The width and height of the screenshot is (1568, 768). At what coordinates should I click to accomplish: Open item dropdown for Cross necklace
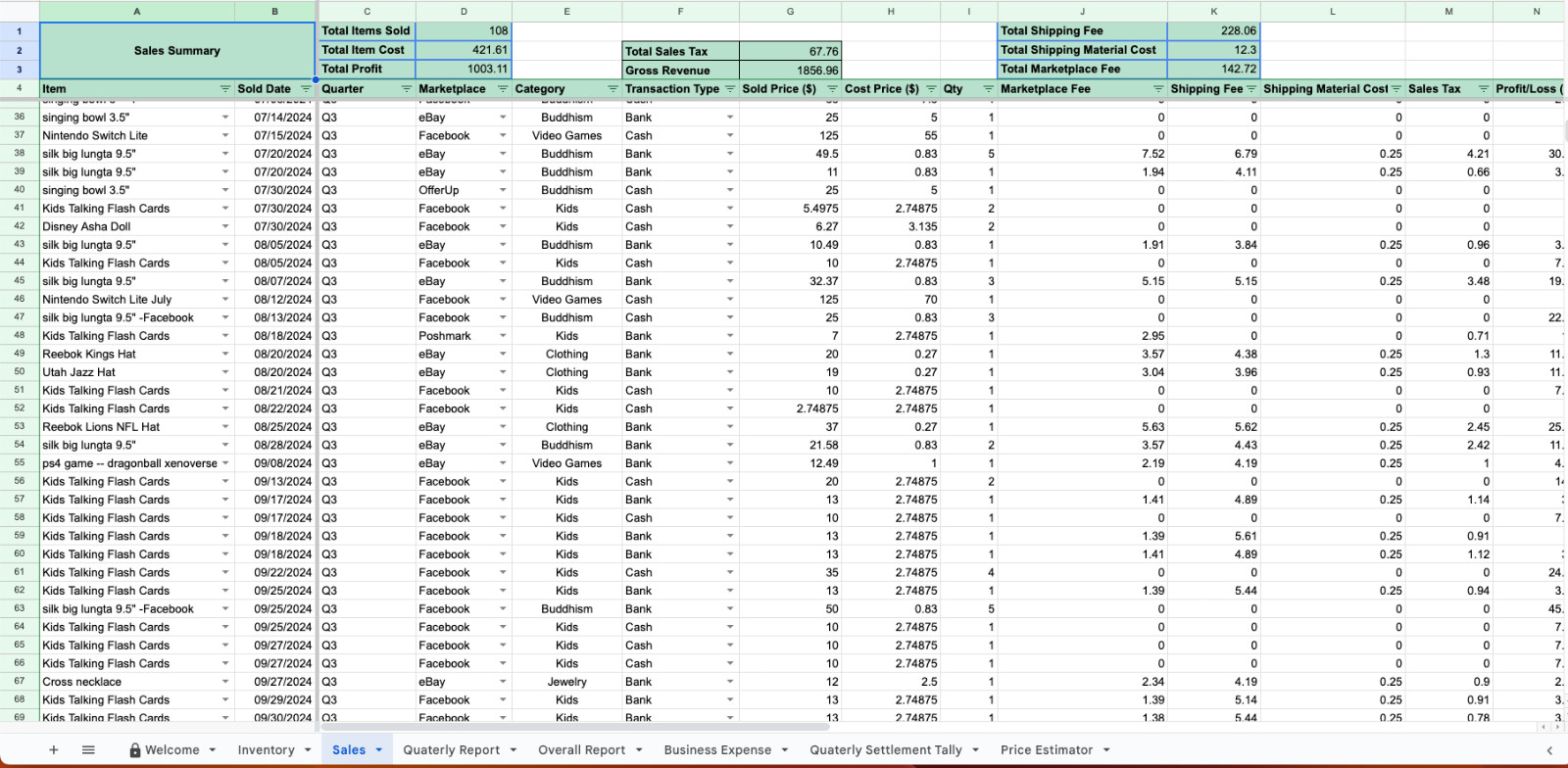click(x=225, y=682)
